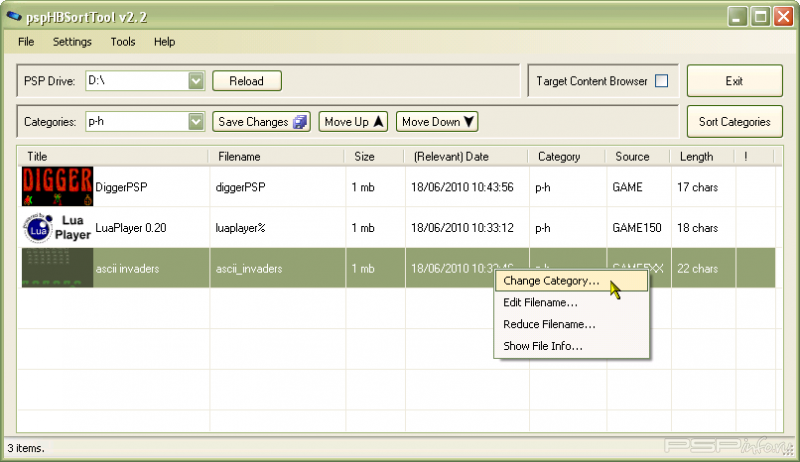Sort list by Filename column header

click(239, 156)
